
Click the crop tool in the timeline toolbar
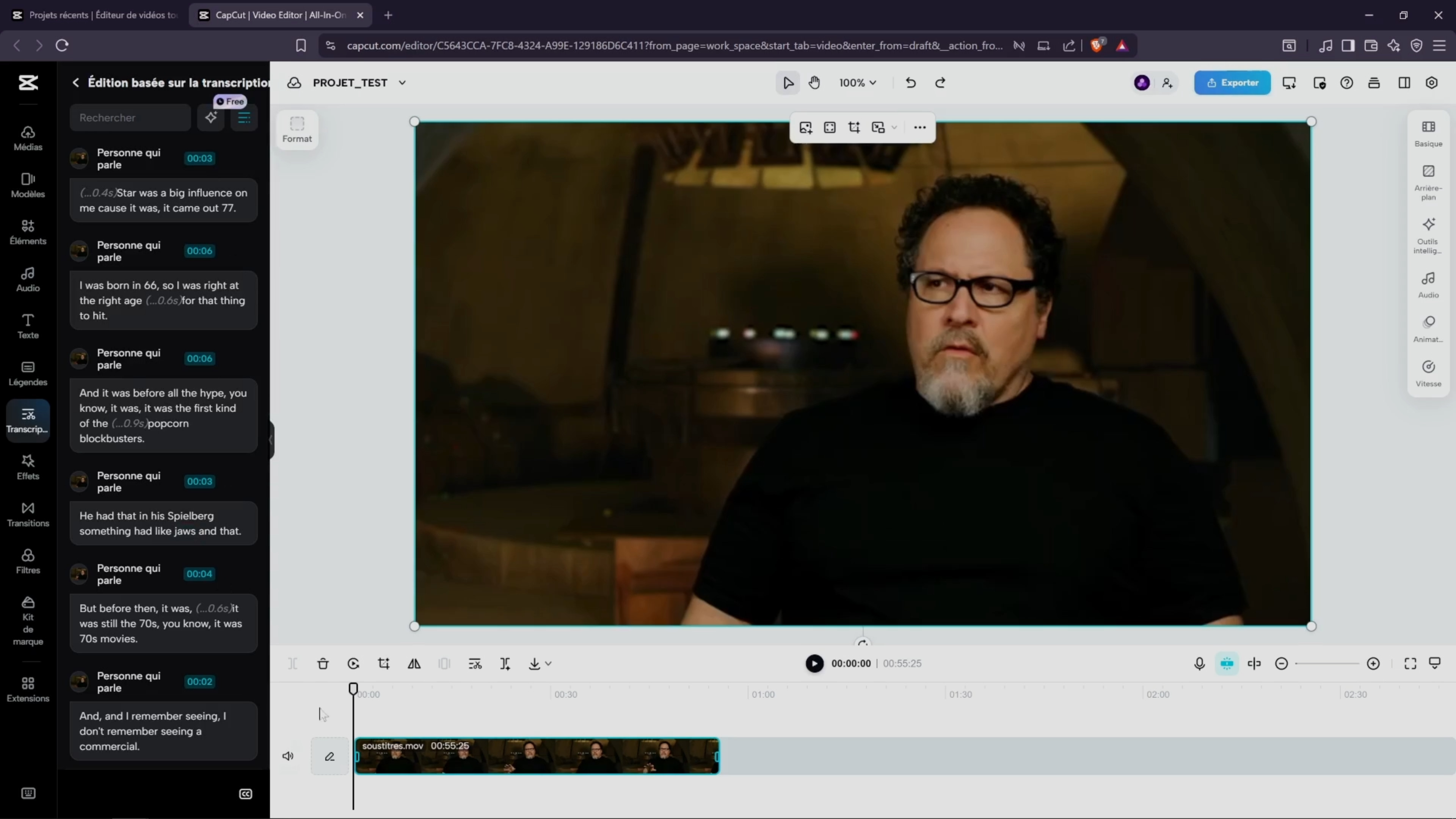[x=384, y=664]
